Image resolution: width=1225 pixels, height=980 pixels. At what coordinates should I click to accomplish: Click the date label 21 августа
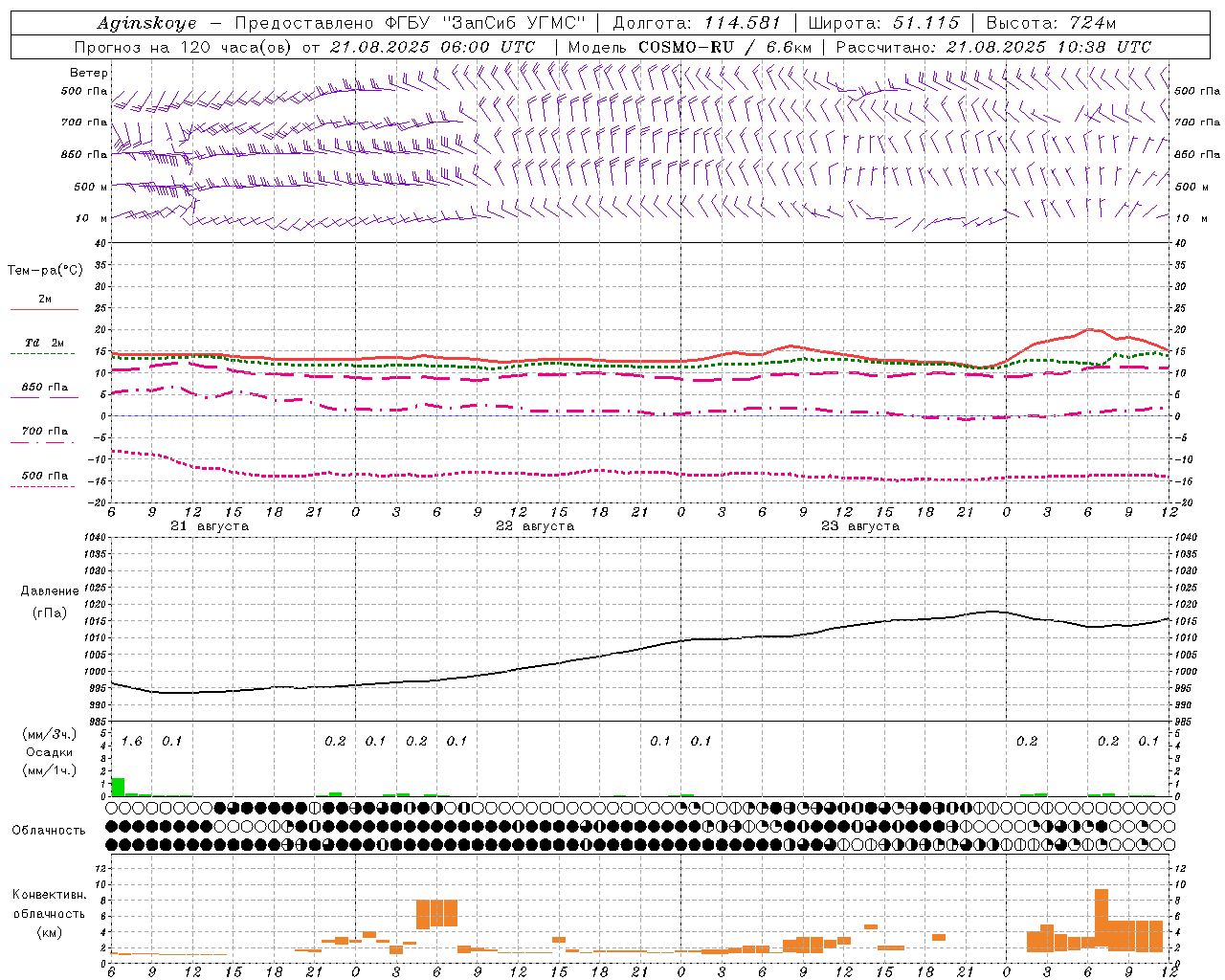point(210,526)
